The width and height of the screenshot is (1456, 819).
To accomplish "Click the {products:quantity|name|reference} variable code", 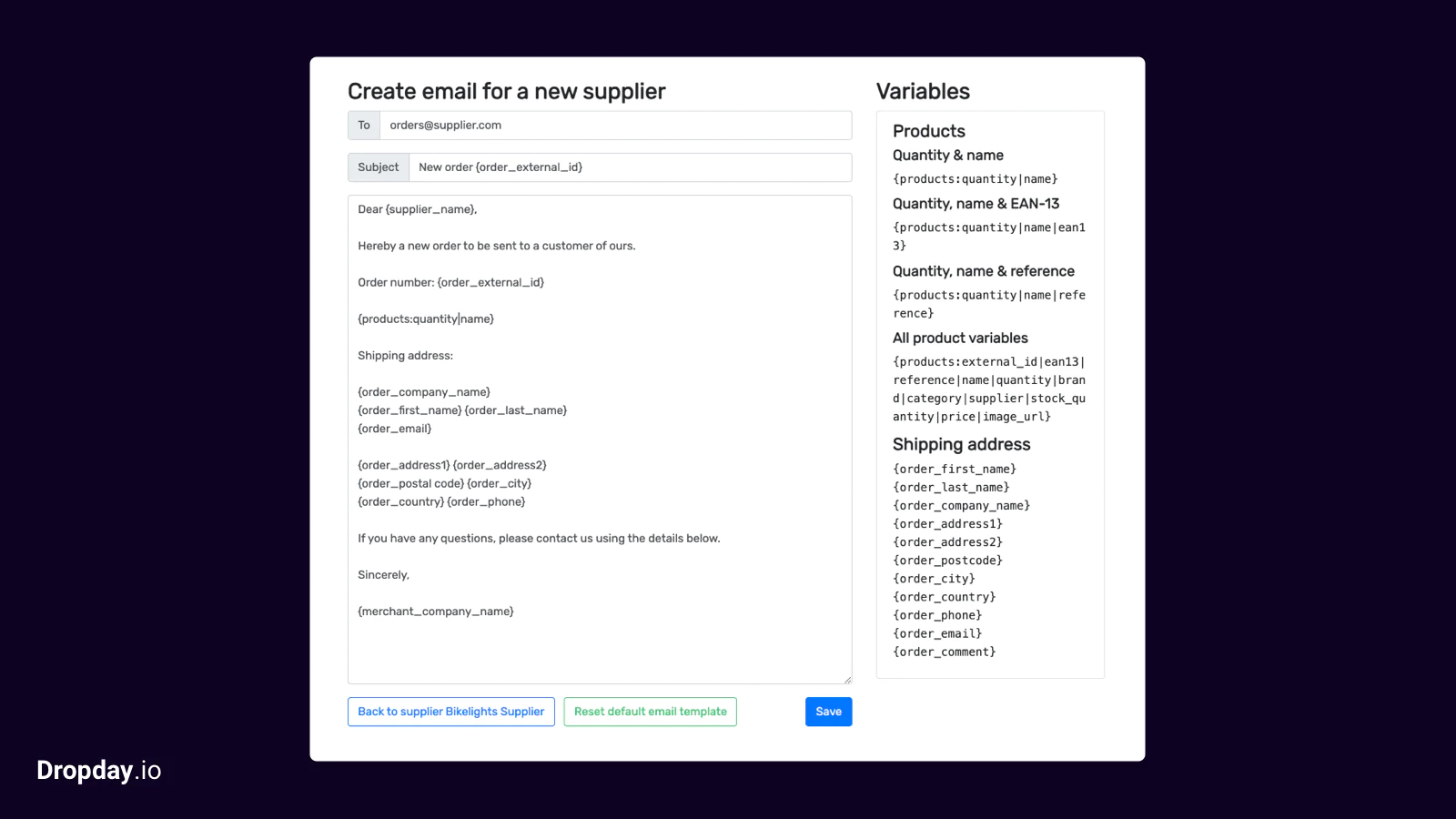I will (989, 304).
